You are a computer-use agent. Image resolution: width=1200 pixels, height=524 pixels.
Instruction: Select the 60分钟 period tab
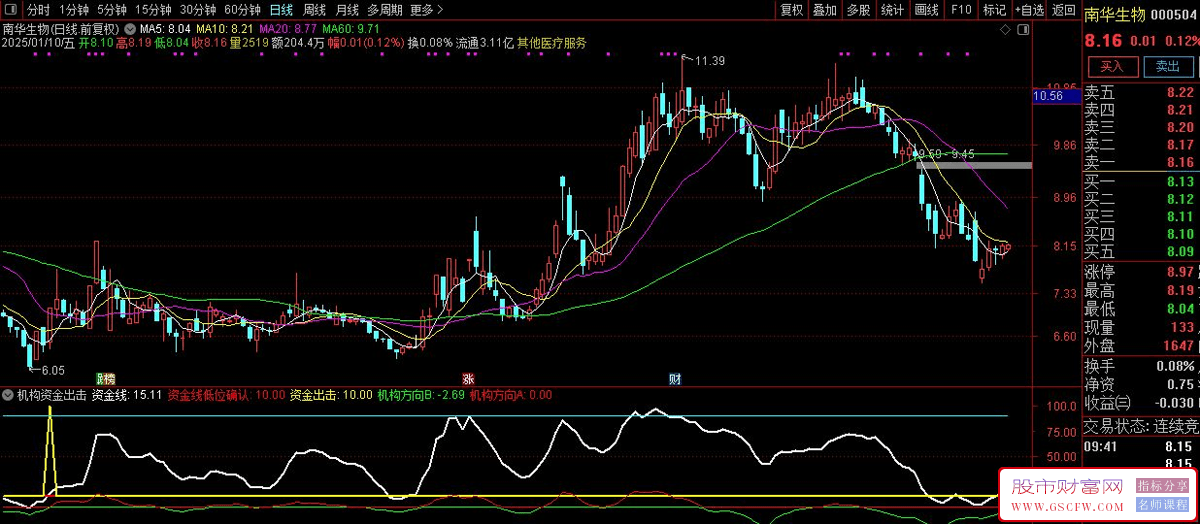[241, 10]
